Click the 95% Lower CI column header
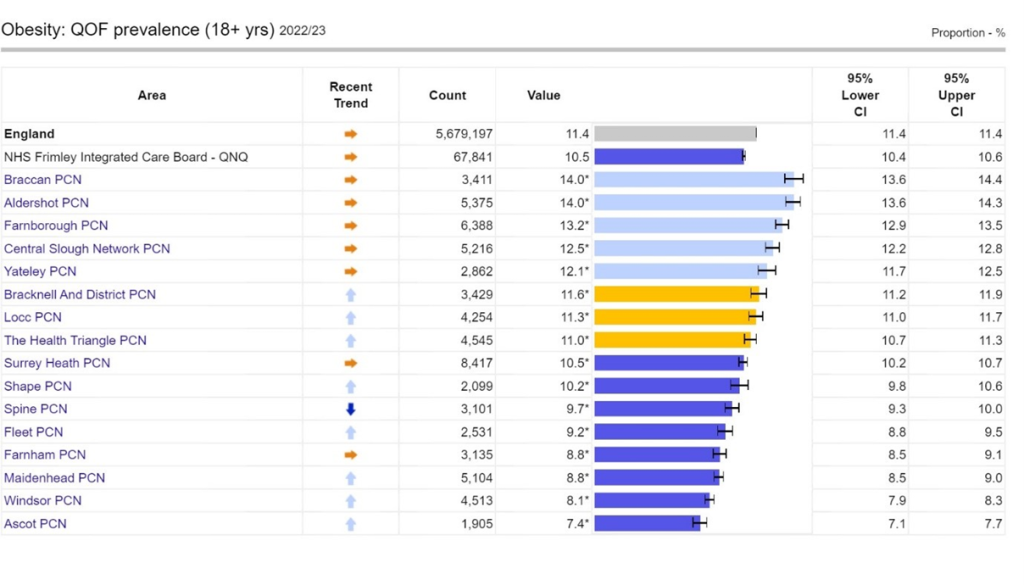 860,95
